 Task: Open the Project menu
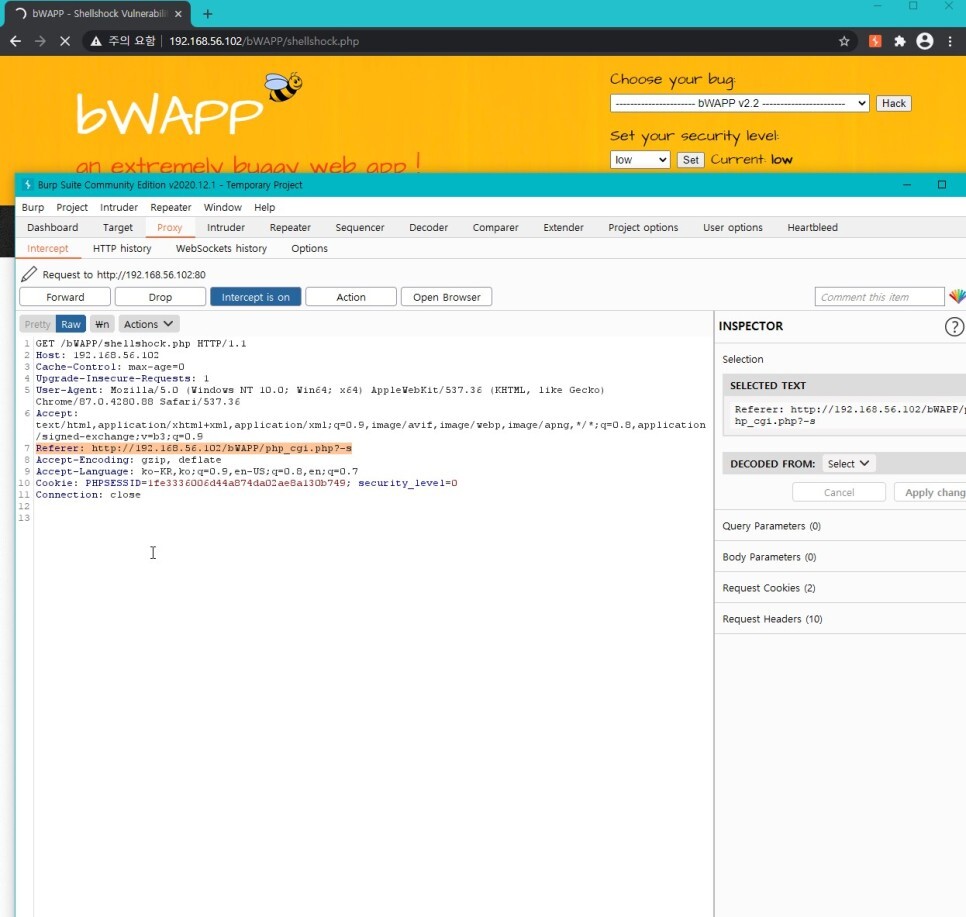click(x=72, y=208)
